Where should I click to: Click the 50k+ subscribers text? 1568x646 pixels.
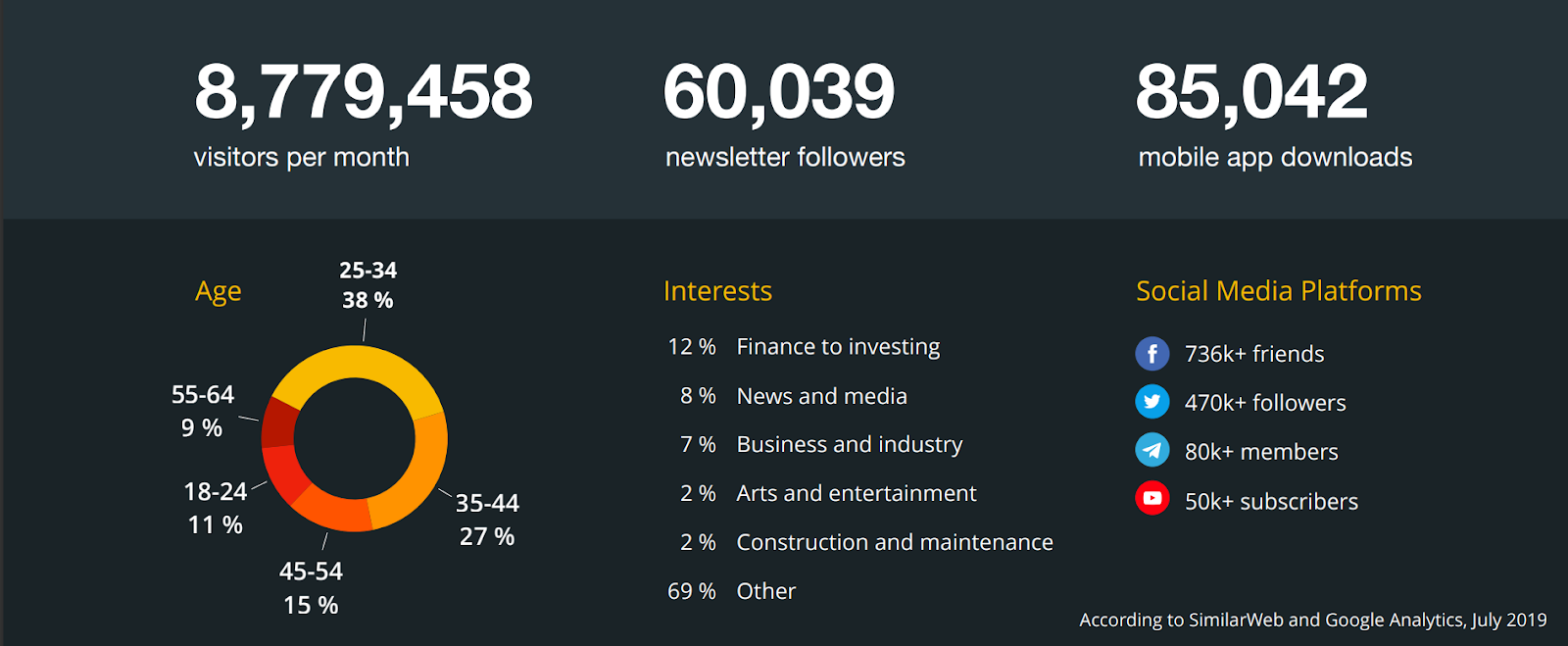pyautogui.click(x=1271, y=501)
